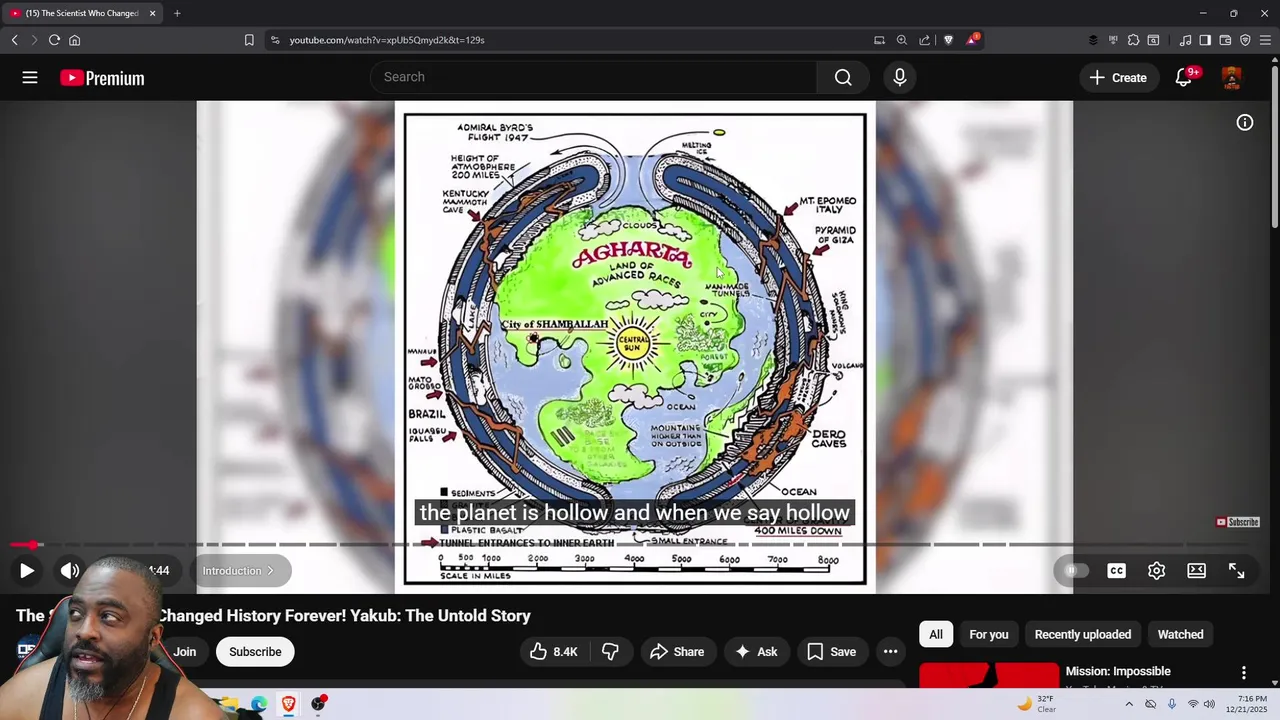Expand Introduction chapter list

238,571
